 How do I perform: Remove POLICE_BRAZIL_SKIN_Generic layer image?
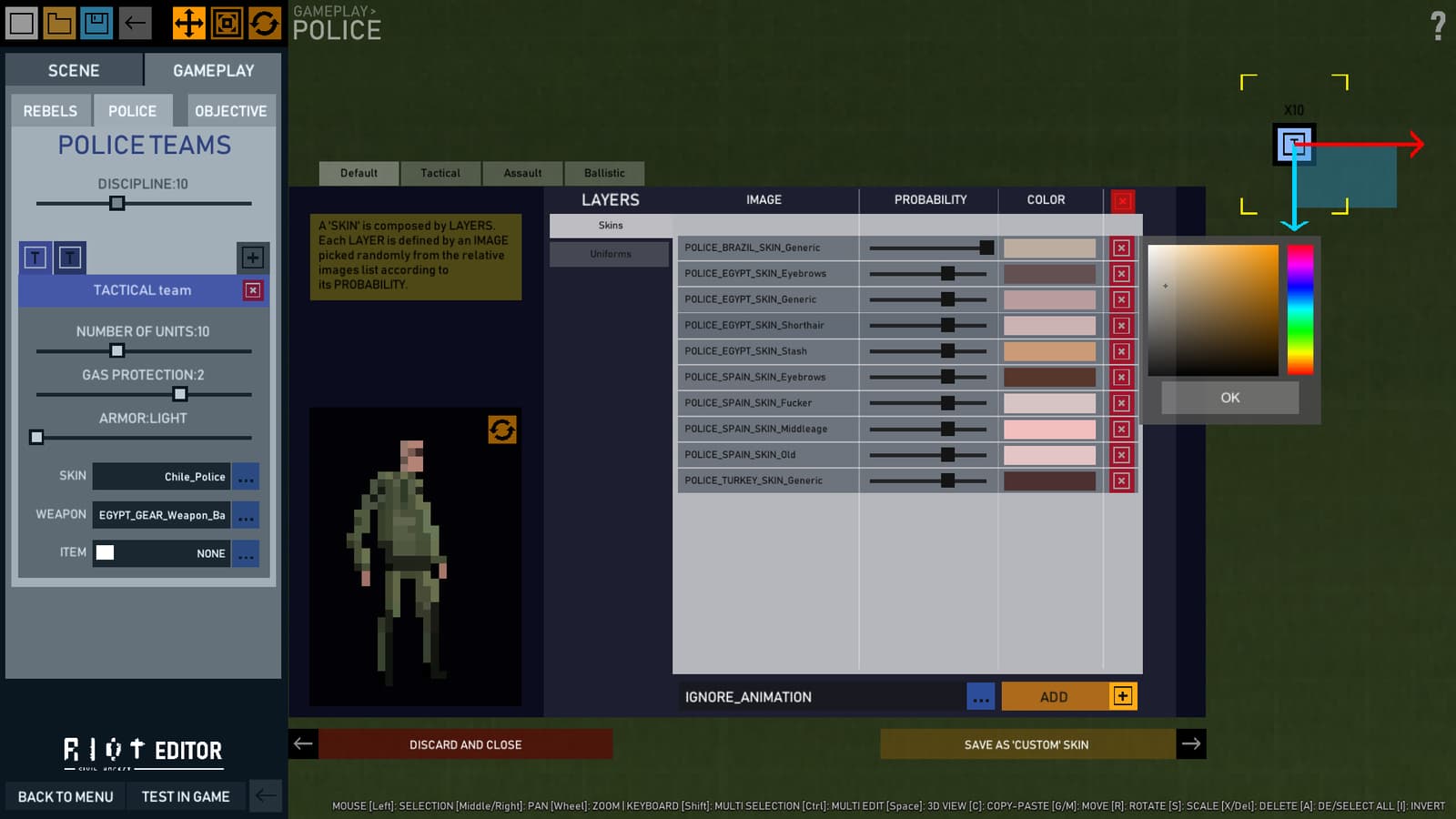(x=1121, y=248)
